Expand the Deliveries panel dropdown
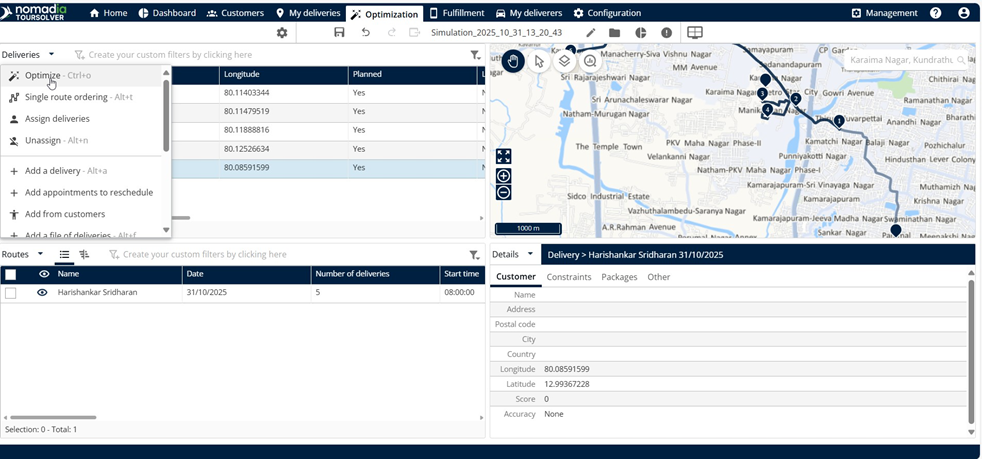Viewport: 982px width, 459px height. (x=51, y=54)
